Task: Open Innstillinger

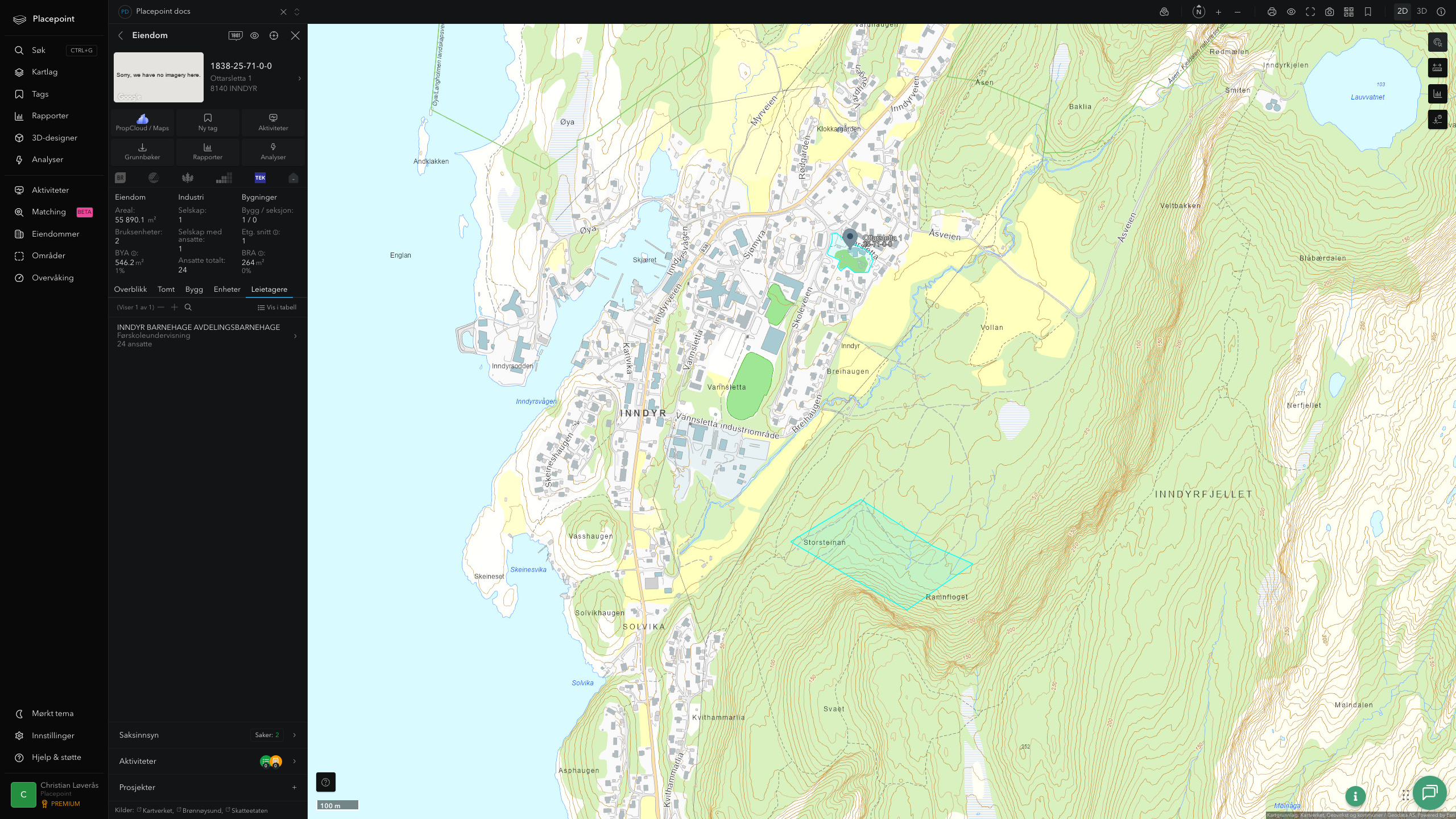Action: tap(55, 735)
